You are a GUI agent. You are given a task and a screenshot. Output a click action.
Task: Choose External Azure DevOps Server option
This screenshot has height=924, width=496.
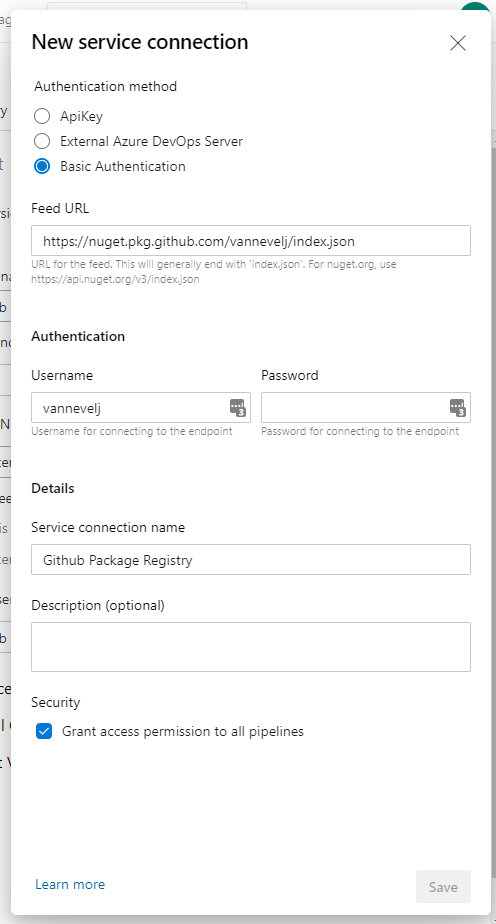42,141
